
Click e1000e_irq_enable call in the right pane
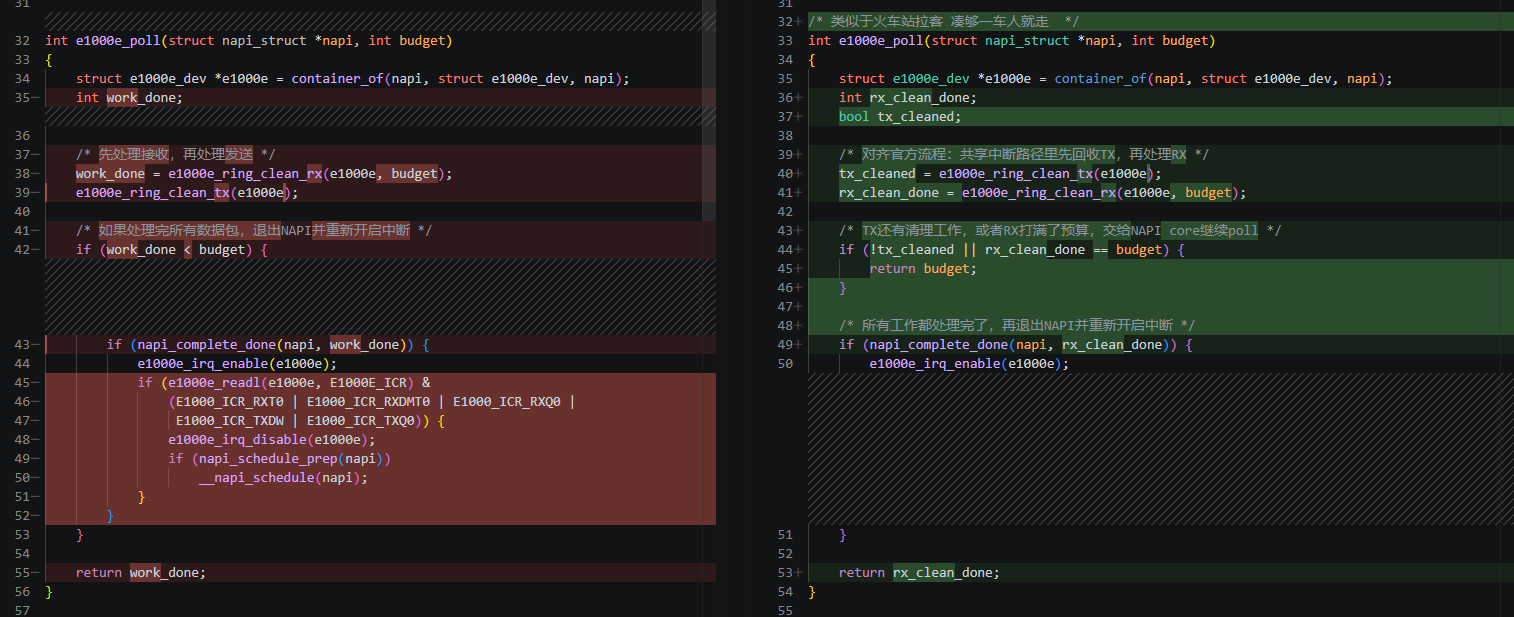[x=935, y=363]
